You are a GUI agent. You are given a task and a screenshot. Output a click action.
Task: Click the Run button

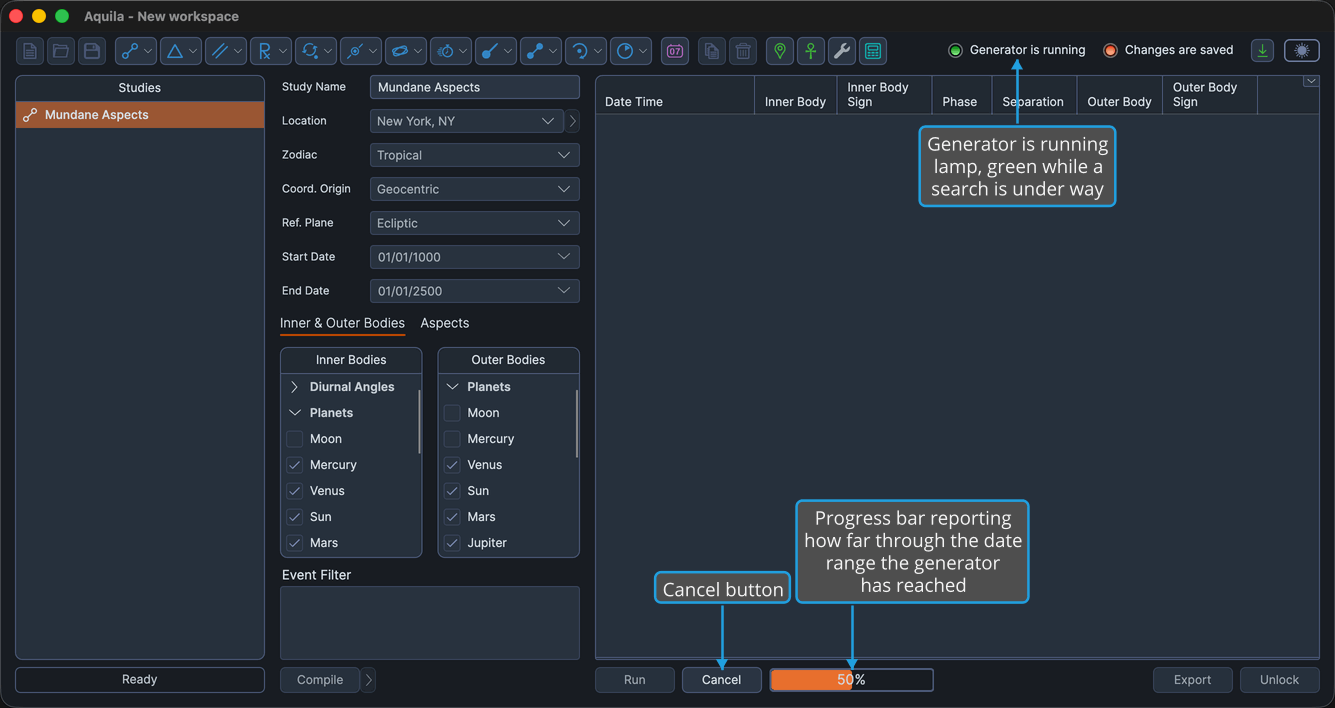635,680
